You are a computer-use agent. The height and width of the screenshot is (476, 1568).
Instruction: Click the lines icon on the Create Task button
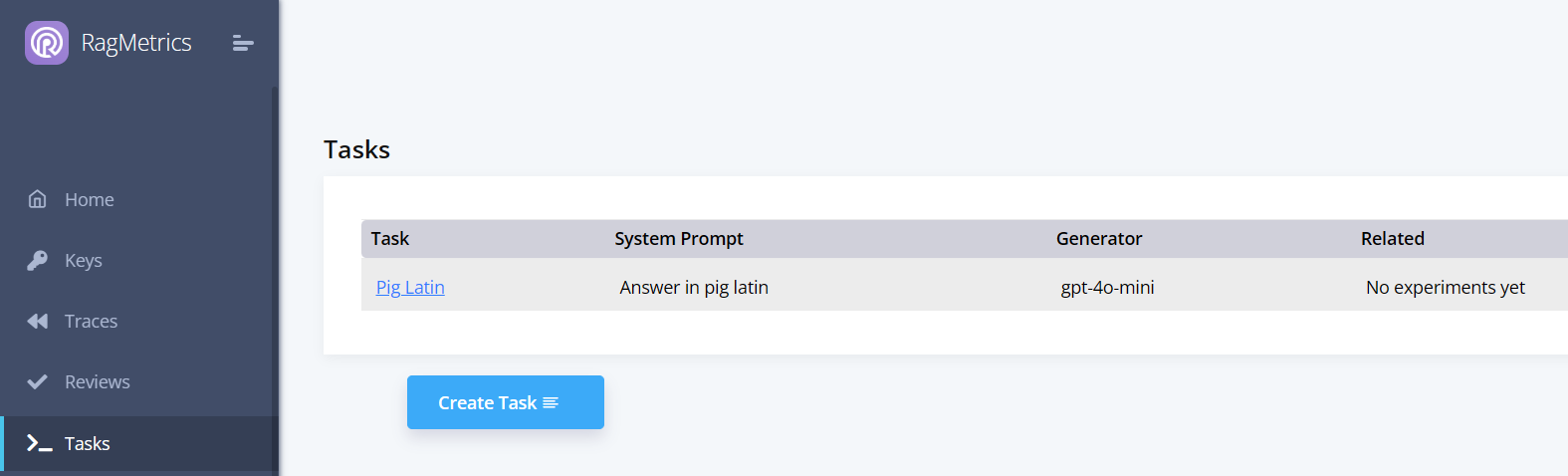[x=551, y=402]
